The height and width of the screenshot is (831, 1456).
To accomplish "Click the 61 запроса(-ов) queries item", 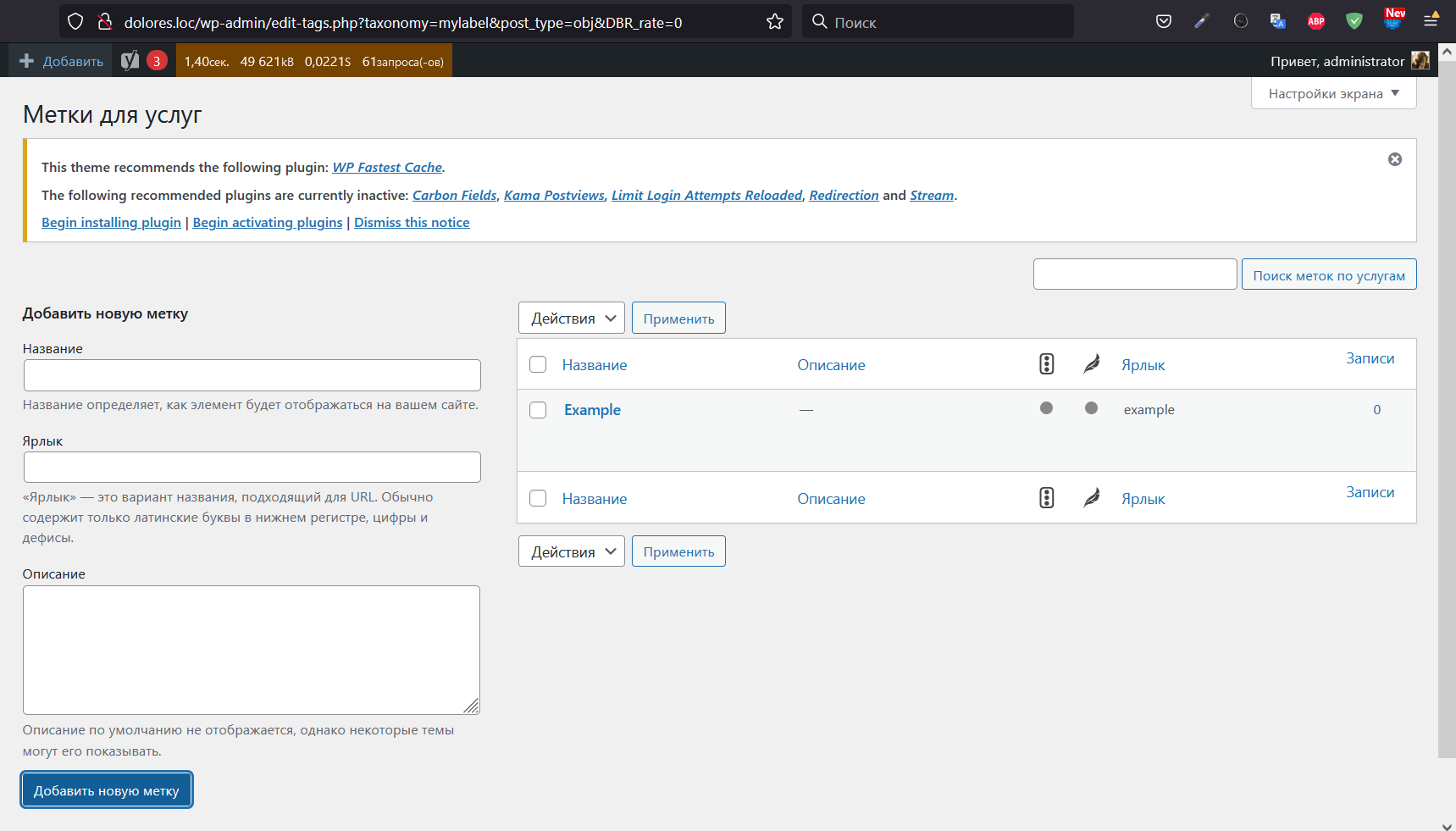I will point(403,61).
